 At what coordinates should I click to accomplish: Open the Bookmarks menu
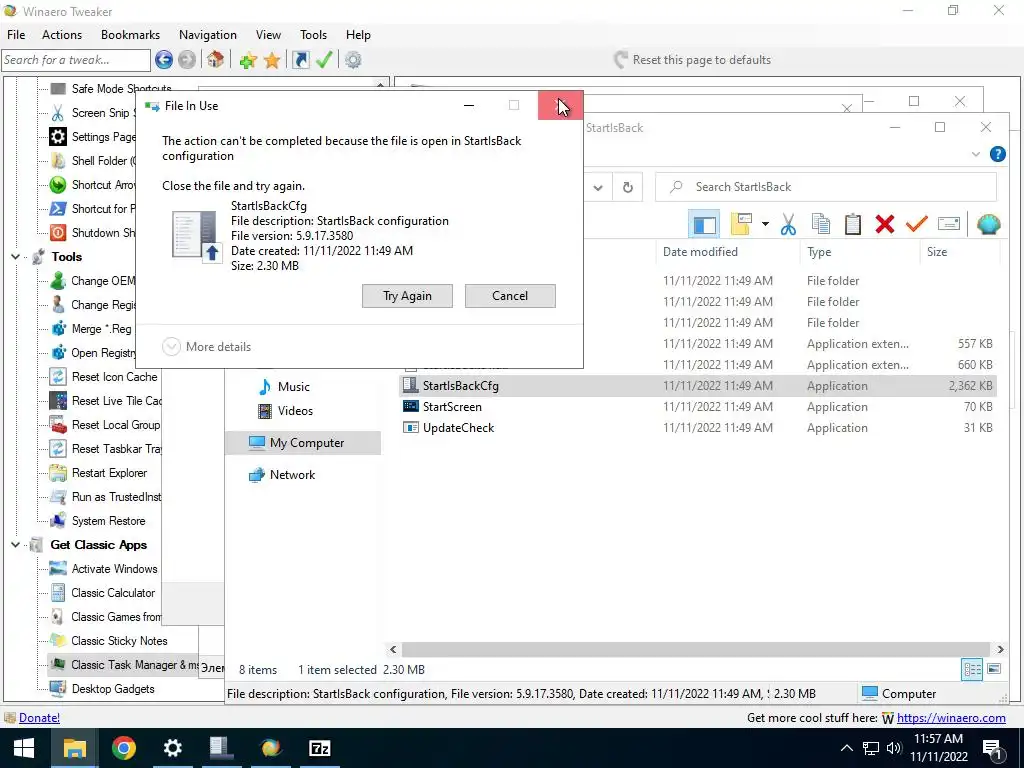coord(131,35)
